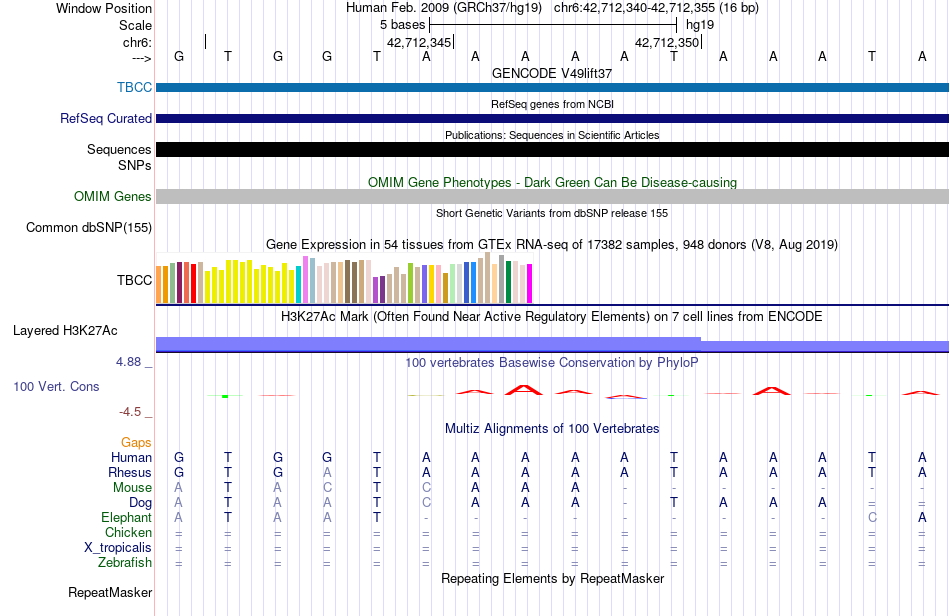Open the RefSeq genes from NCBI title
Image resolution: width=950 pixels, height=616 pixels.
coord(552,104)
